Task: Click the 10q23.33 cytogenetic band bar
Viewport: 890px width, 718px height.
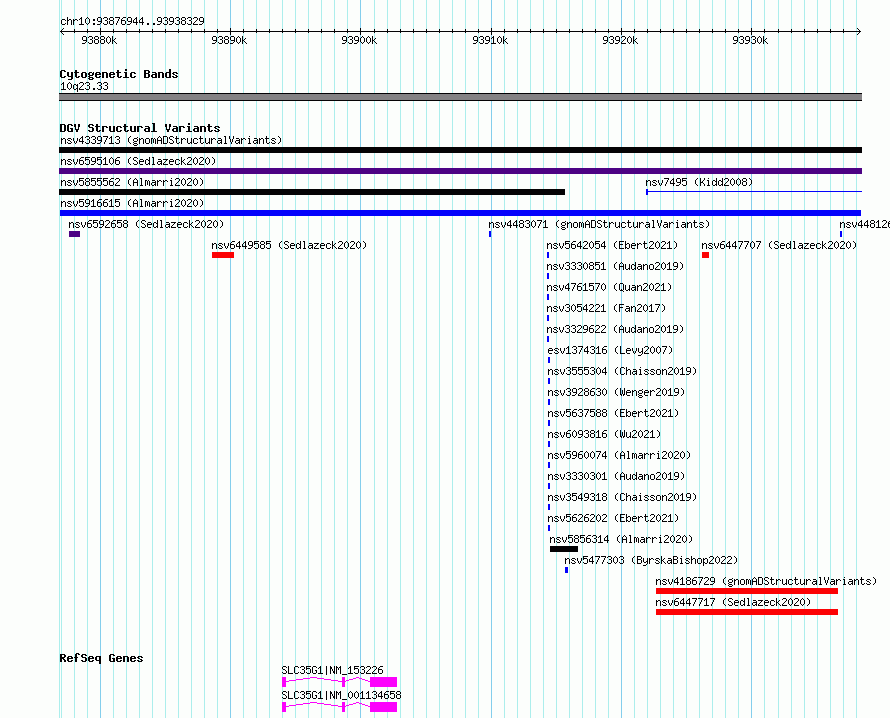Action: coord(460,97)
